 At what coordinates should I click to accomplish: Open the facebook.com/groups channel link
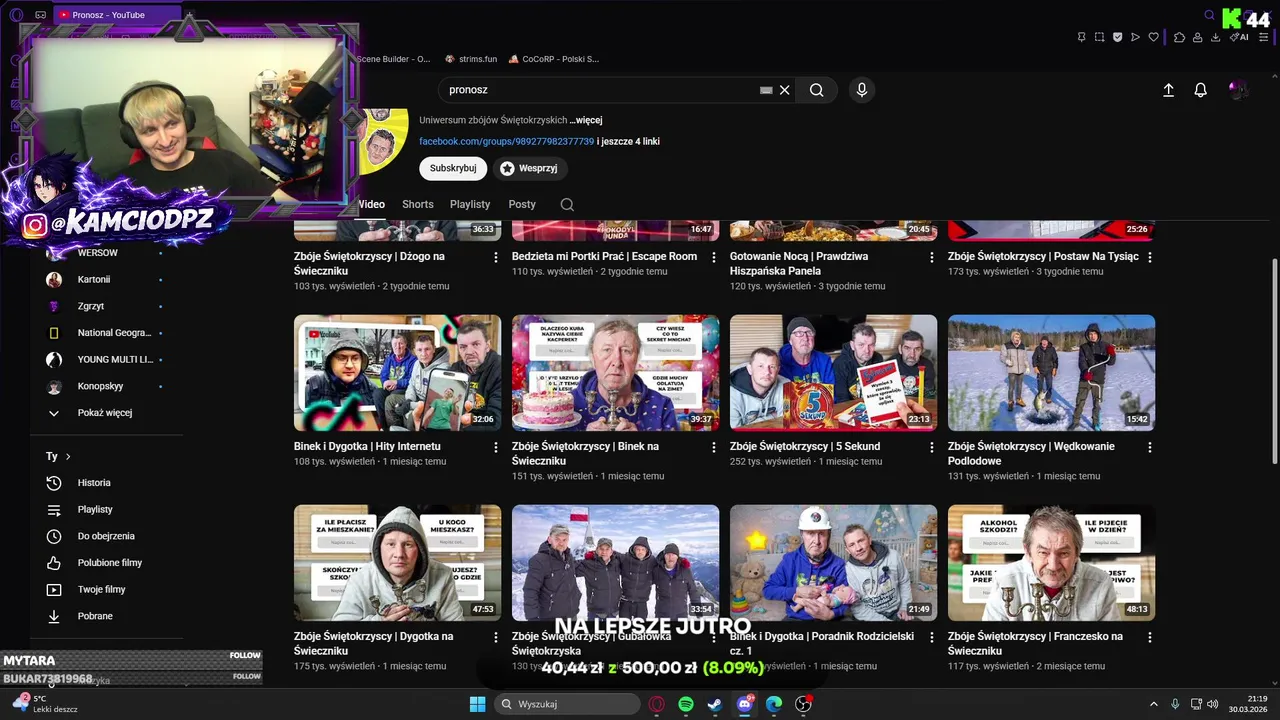coord(506,142)
